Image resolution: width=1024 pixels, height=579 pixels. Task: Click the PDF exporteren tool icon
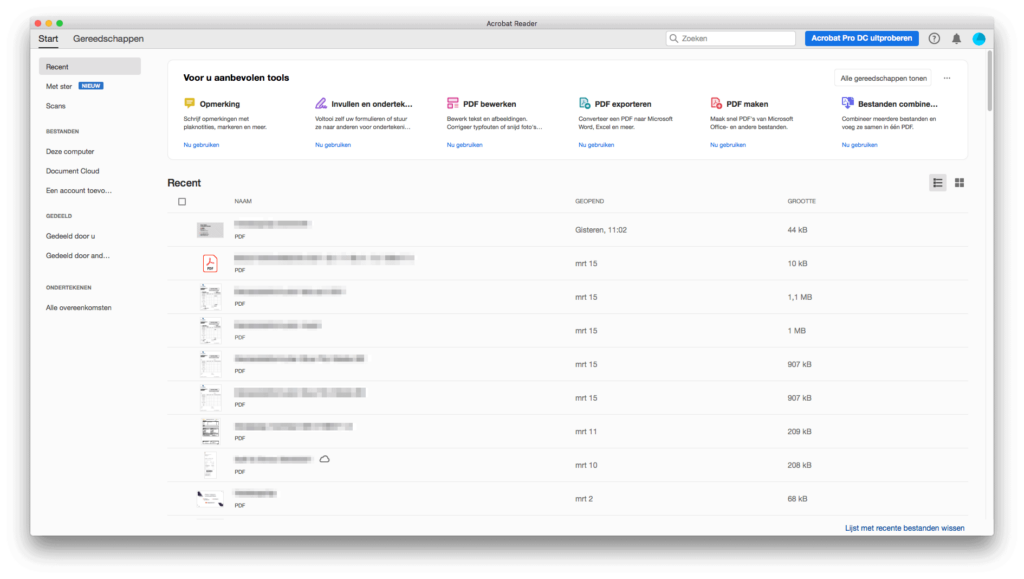(x=585, y=103)
